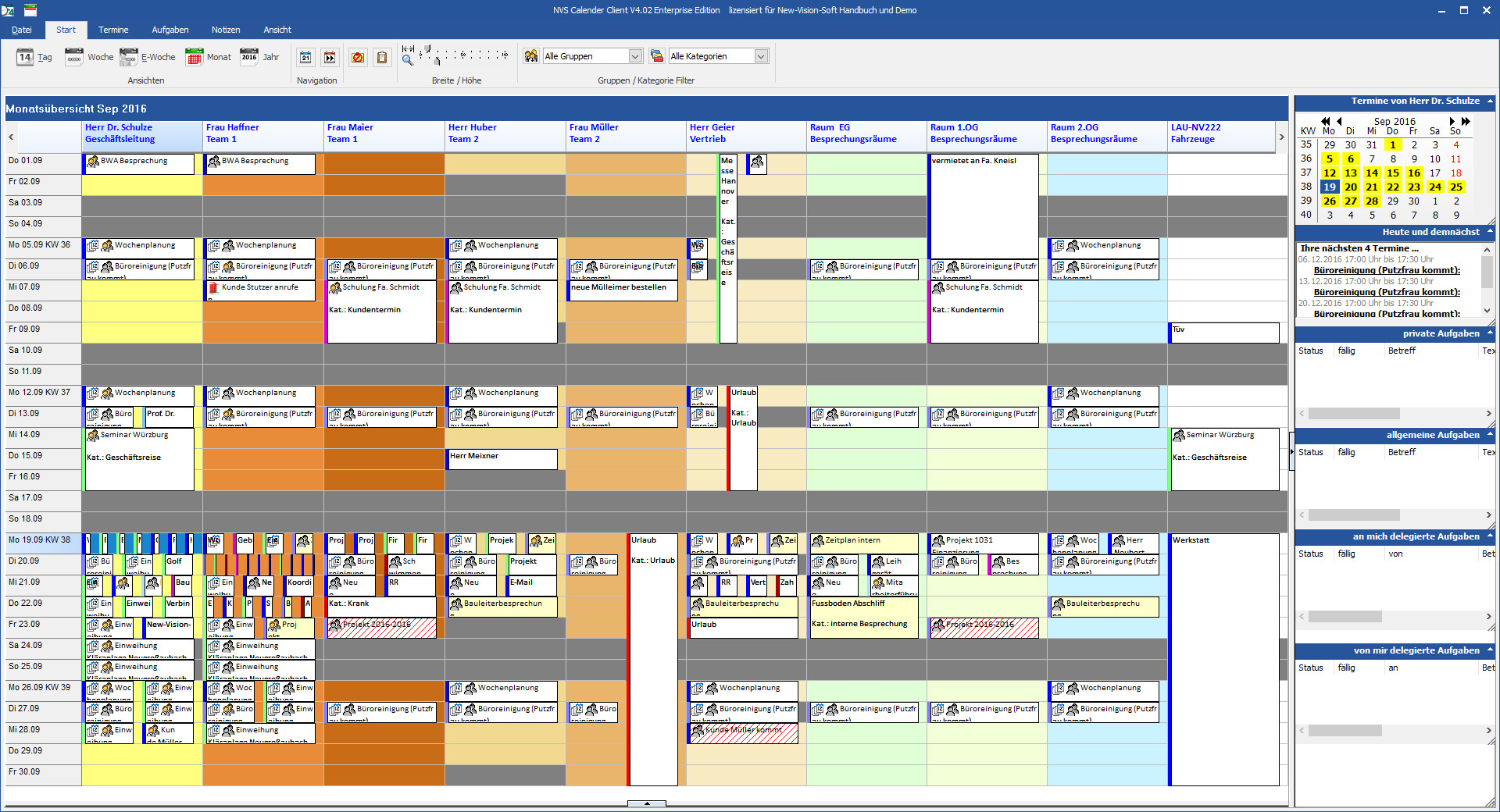Collapse the private Aufgaben panel
Screen dimensions: 1500x812
tap(1490, 333)
